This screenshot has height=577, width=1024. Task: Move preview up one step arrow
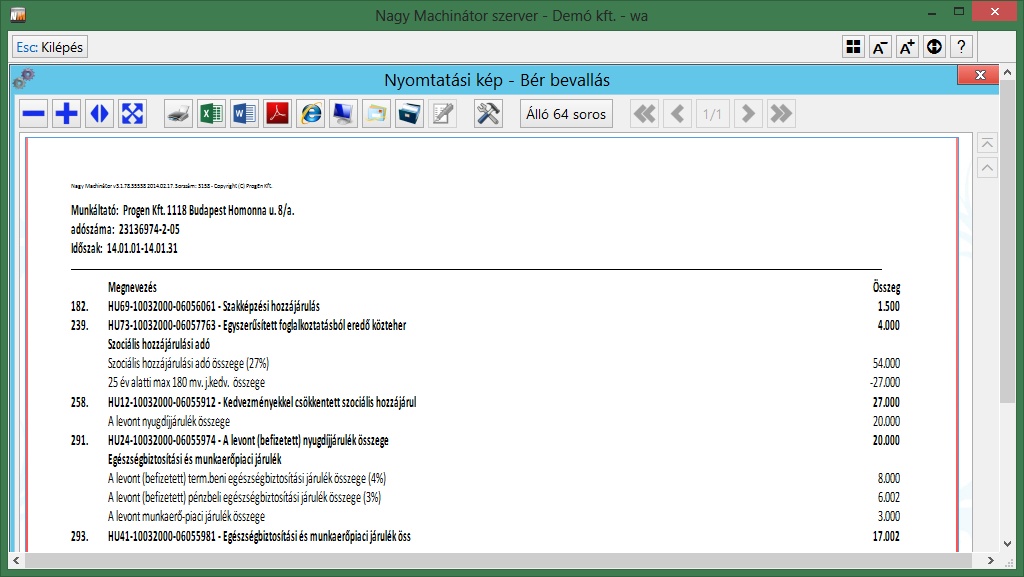[987, 168]
